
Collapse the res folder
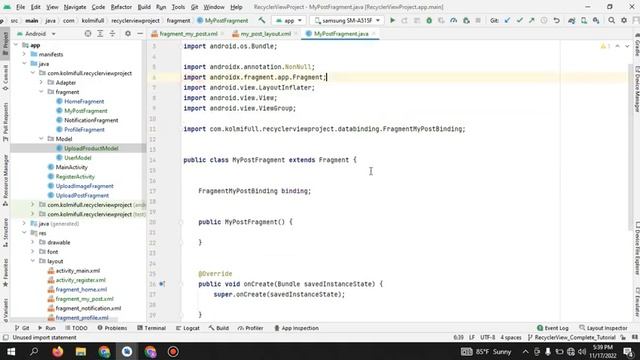click(x=24, y=233)
